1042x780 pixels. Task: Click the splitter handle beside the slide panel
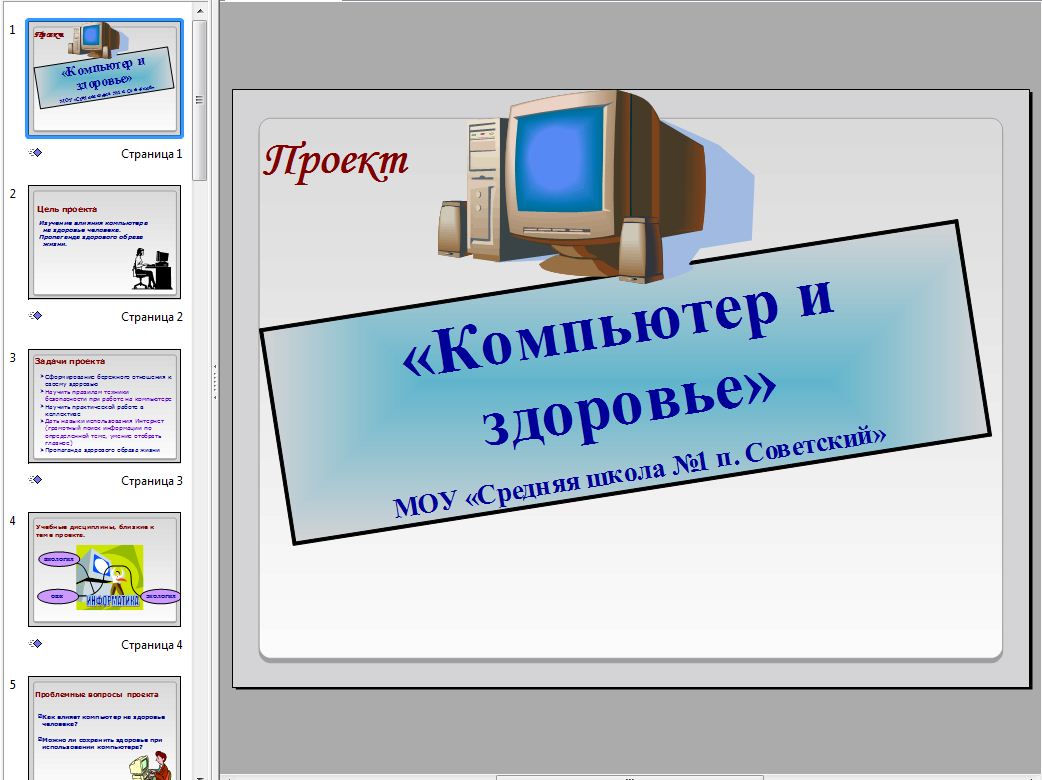click(x=215, y=381)
